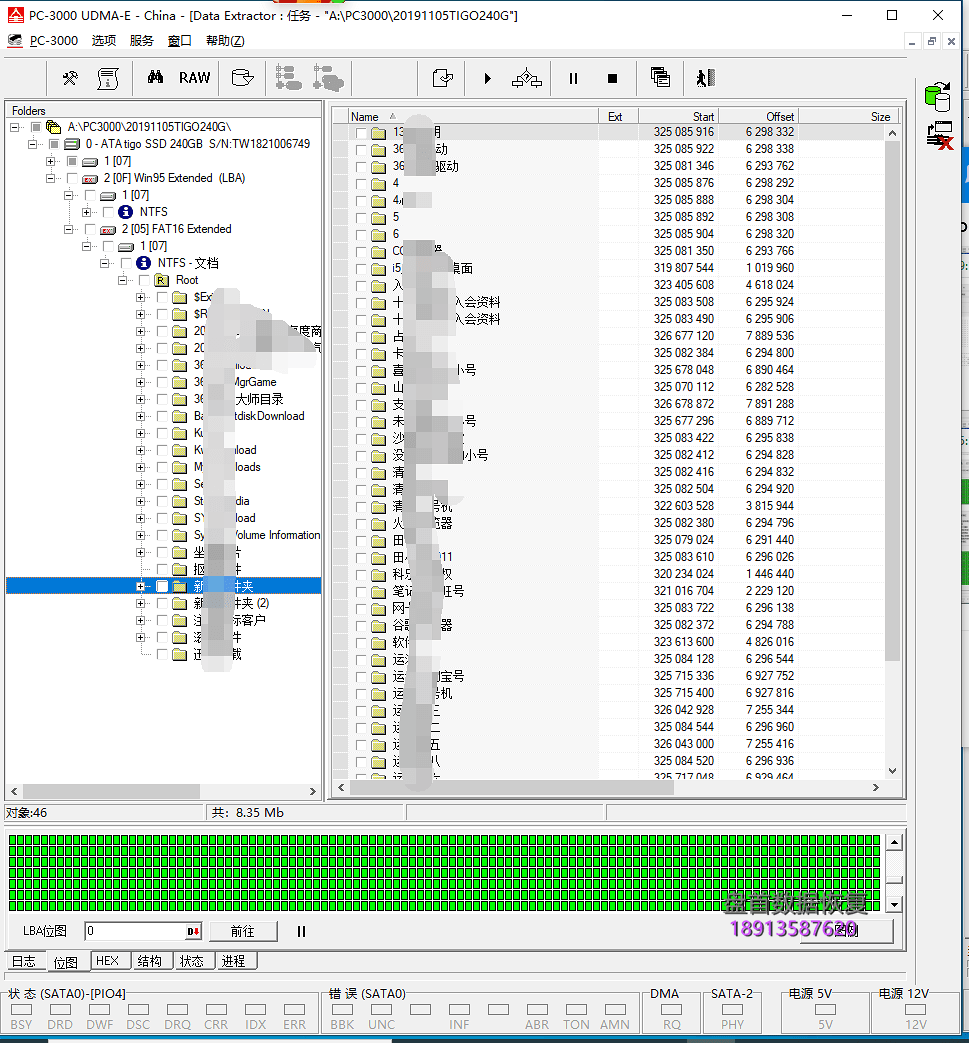Screen dimensions: 969x1043
Task: Check the box on row with start 319 807 544
Action: [x=360, y=268]
